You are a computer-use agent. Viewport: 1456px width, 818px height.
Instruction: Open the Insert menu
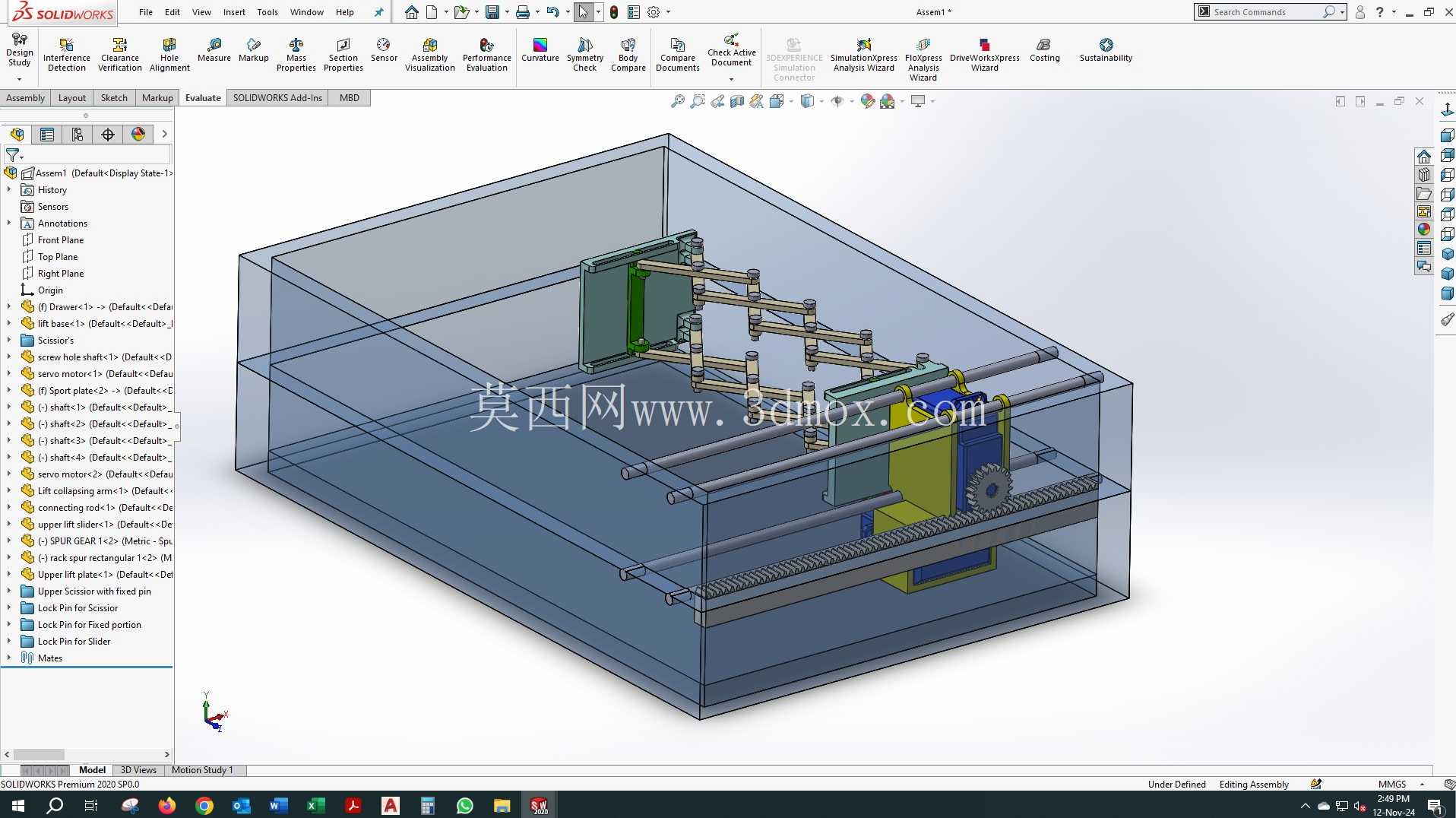[x=234, y=12]
